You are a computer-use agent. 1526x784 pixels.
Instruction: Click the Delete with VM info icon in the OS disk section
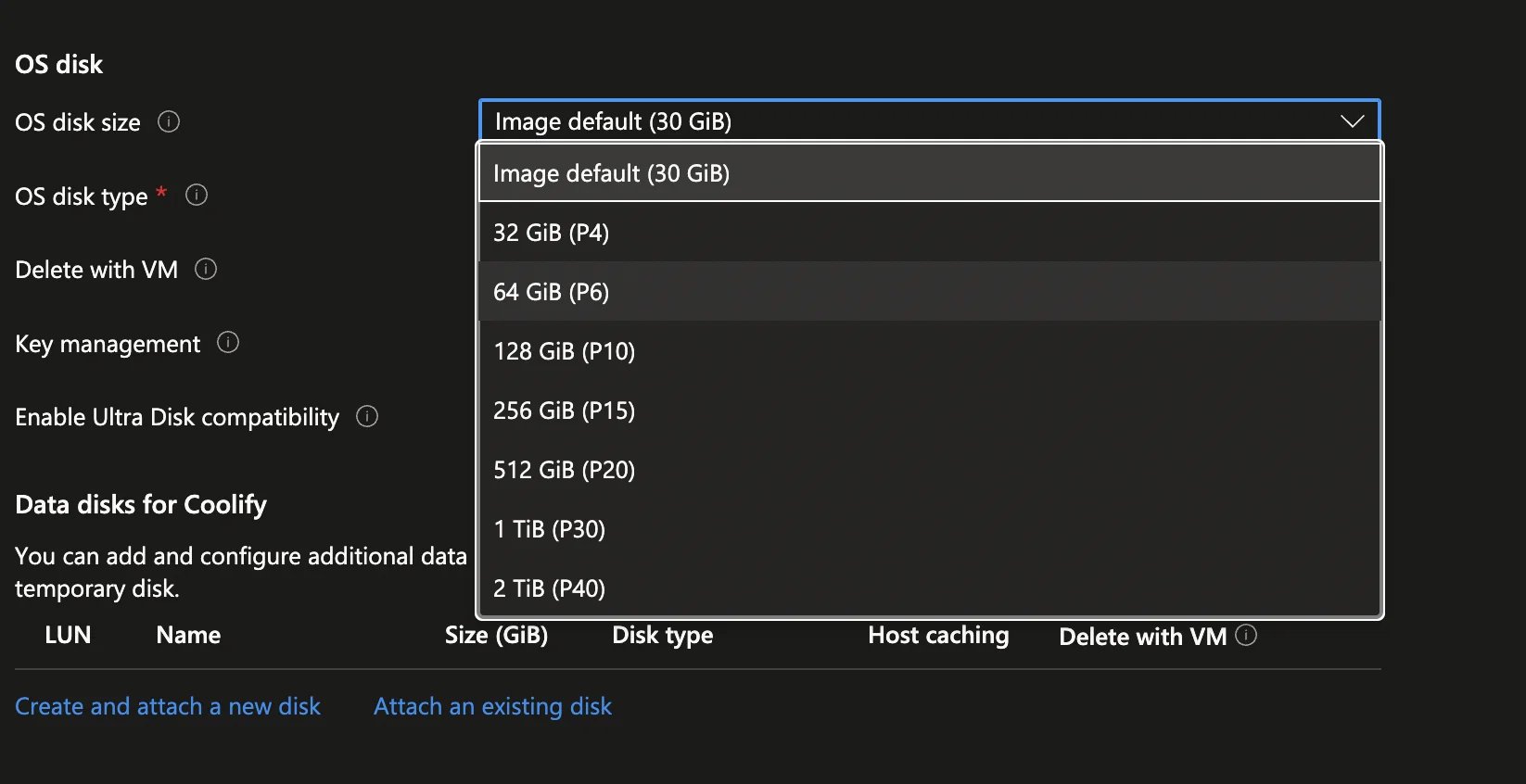206,269
